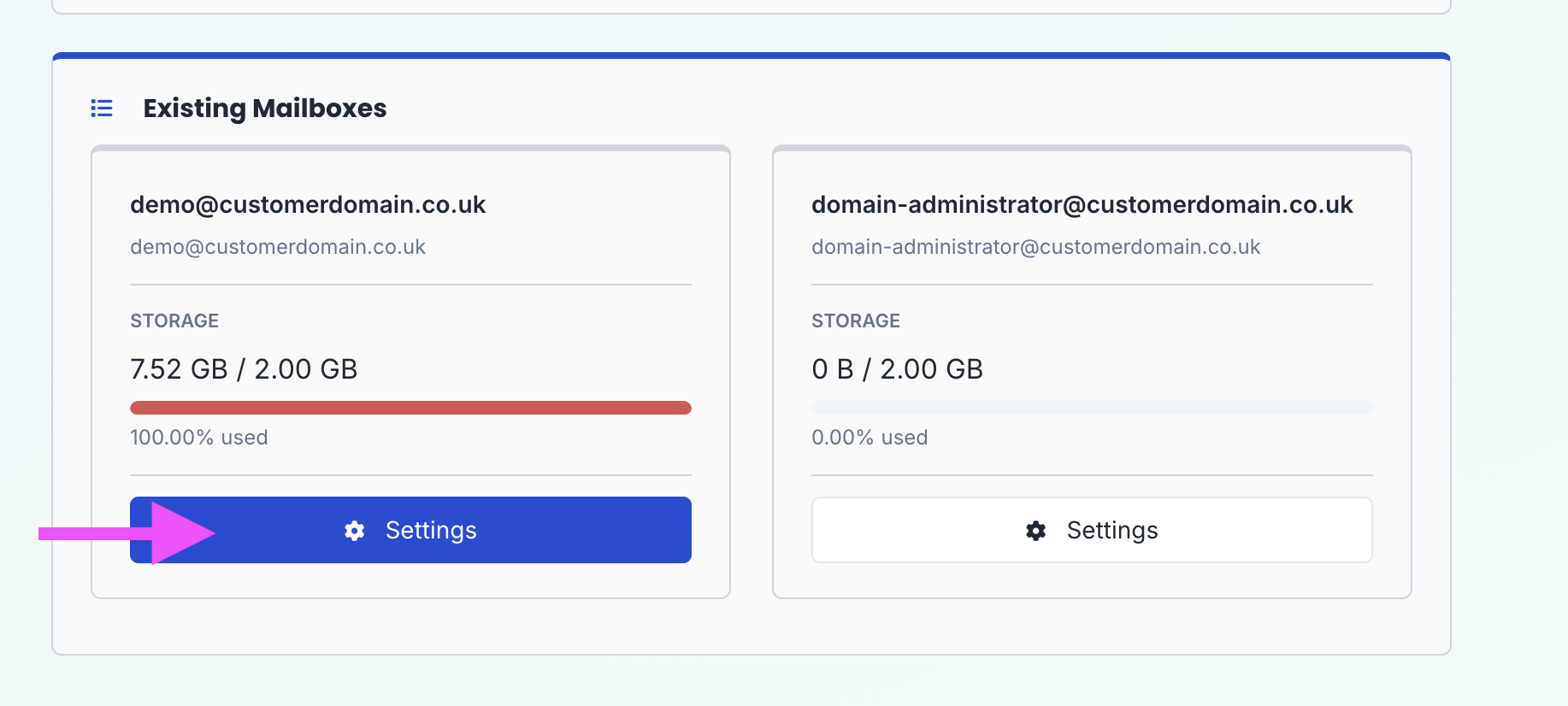Click the pink arrow pointing at Settings
The image size is (1568, 706).
tap(128, 533)
